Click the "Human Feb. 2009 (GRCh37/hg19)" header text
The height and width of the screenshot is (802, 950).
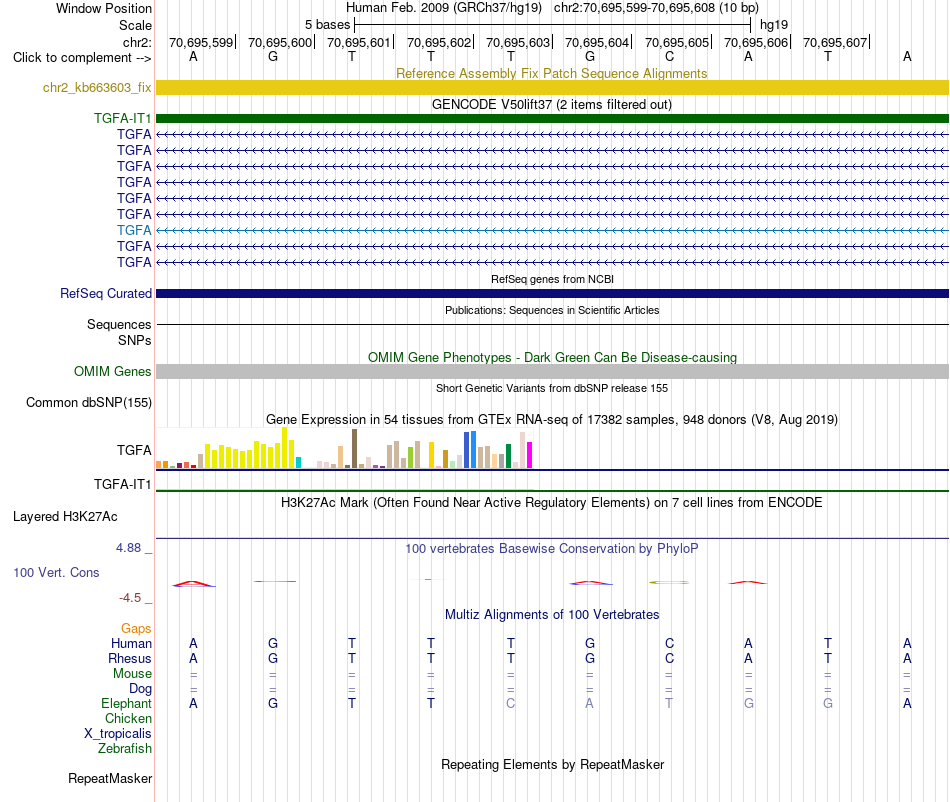pos(443,8)
